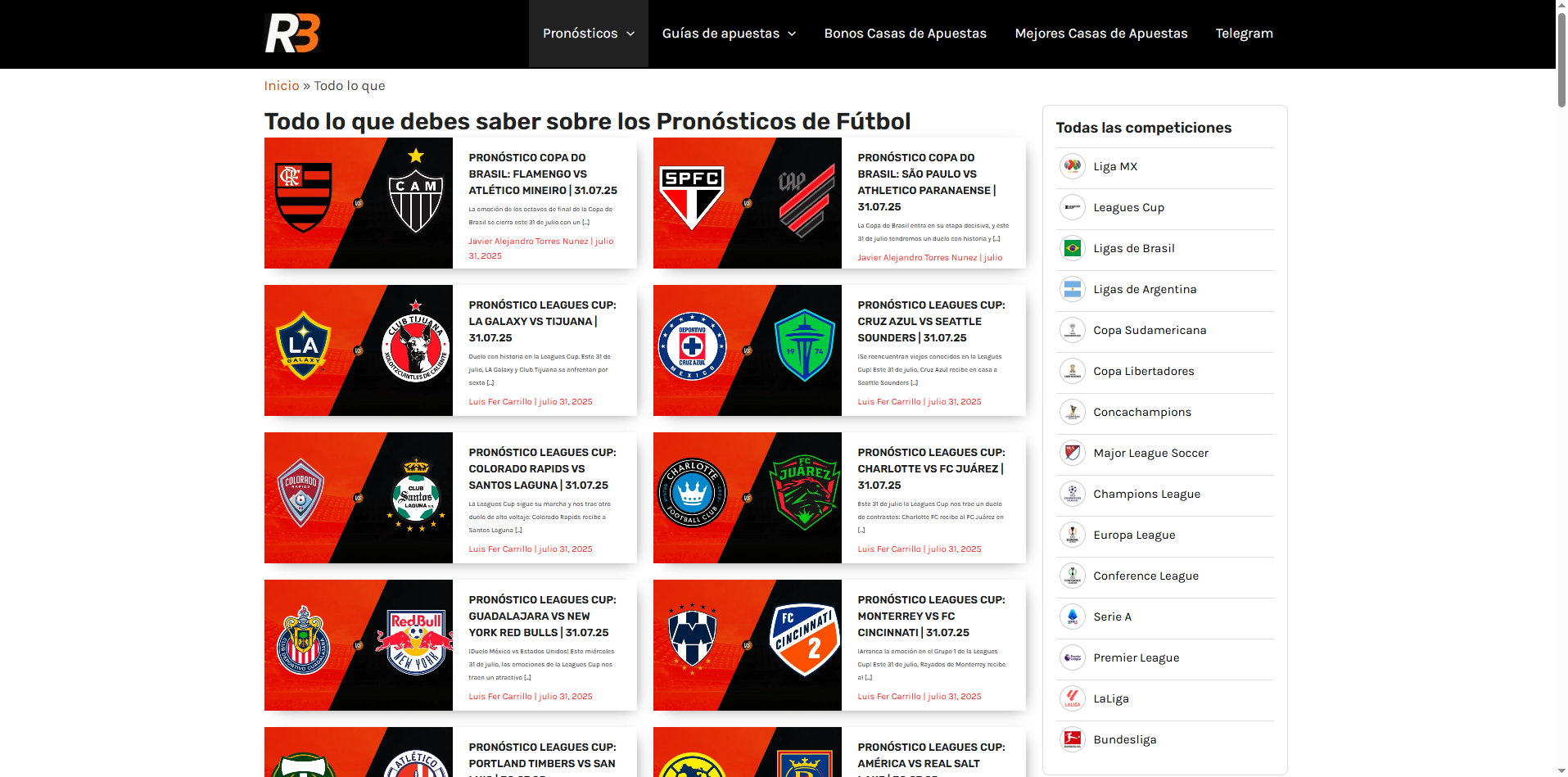Screen dimensions: 1568x777
Task: Open Guadalajara vs New York Red Bulls headline
Action: pos(542,616)
